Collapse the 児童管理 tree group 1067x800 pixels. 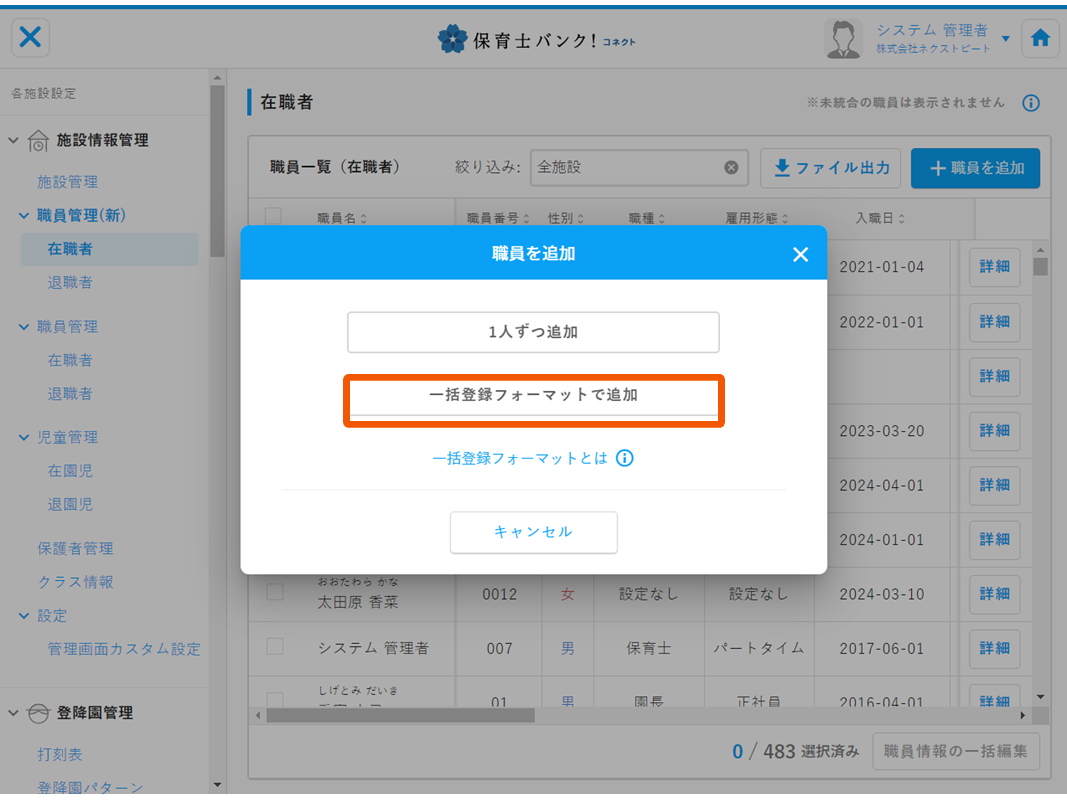click(25, 437)
